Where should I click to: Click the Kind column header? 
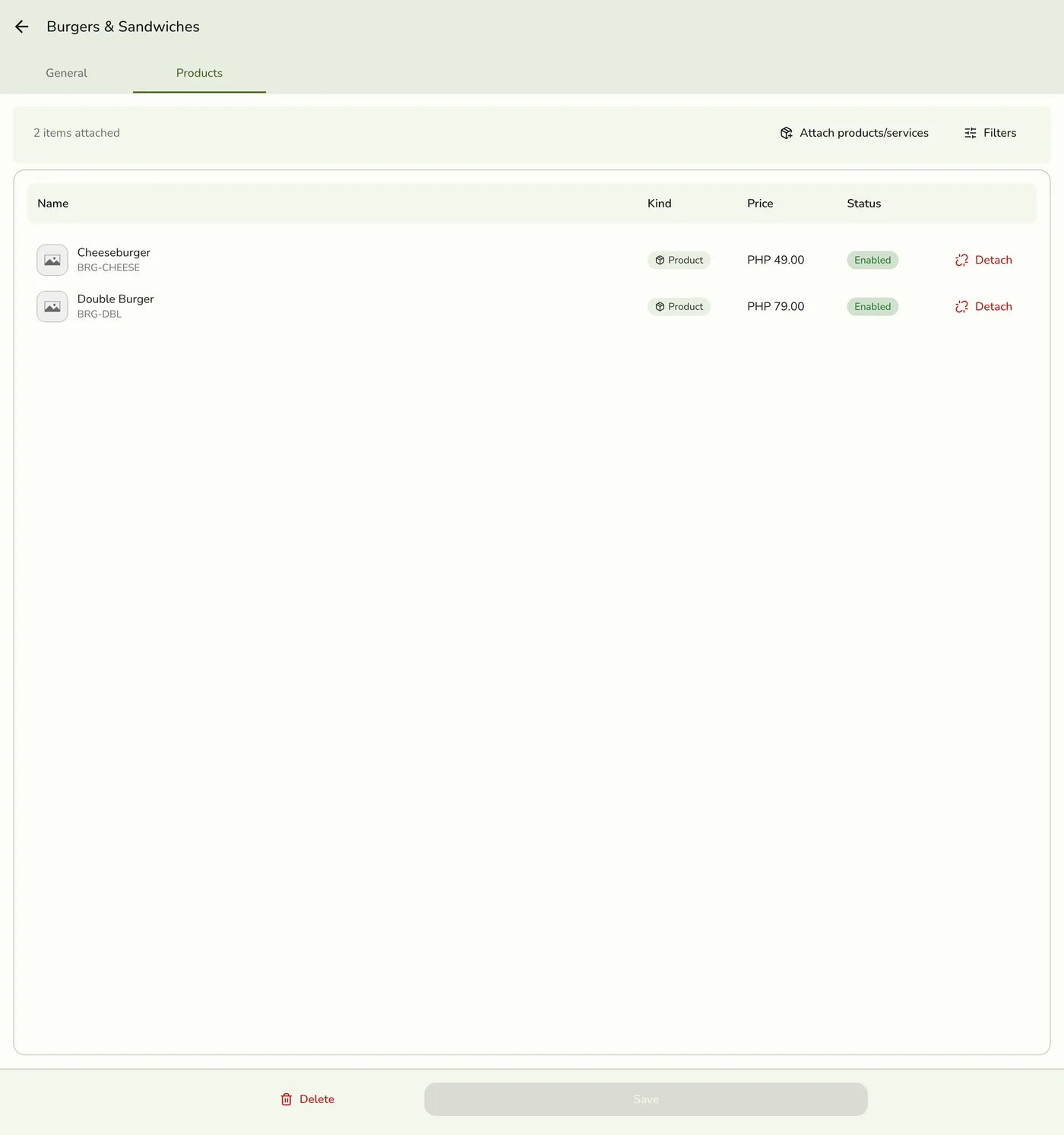pos(660,204)
